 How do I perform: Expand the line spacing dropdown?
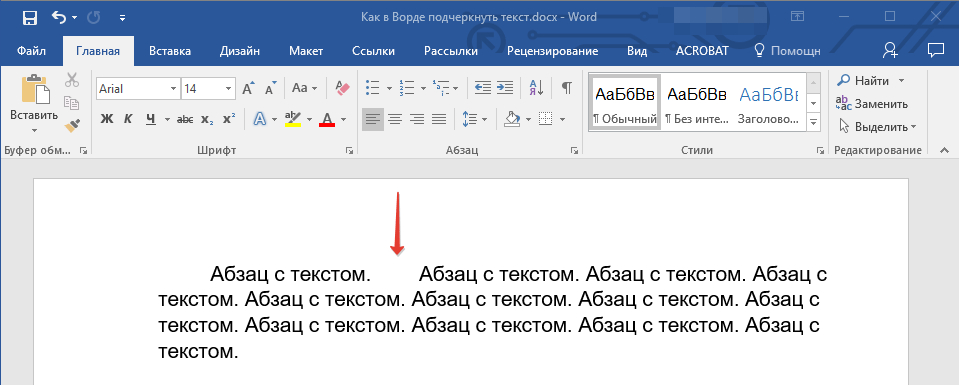tap(484, 119)
